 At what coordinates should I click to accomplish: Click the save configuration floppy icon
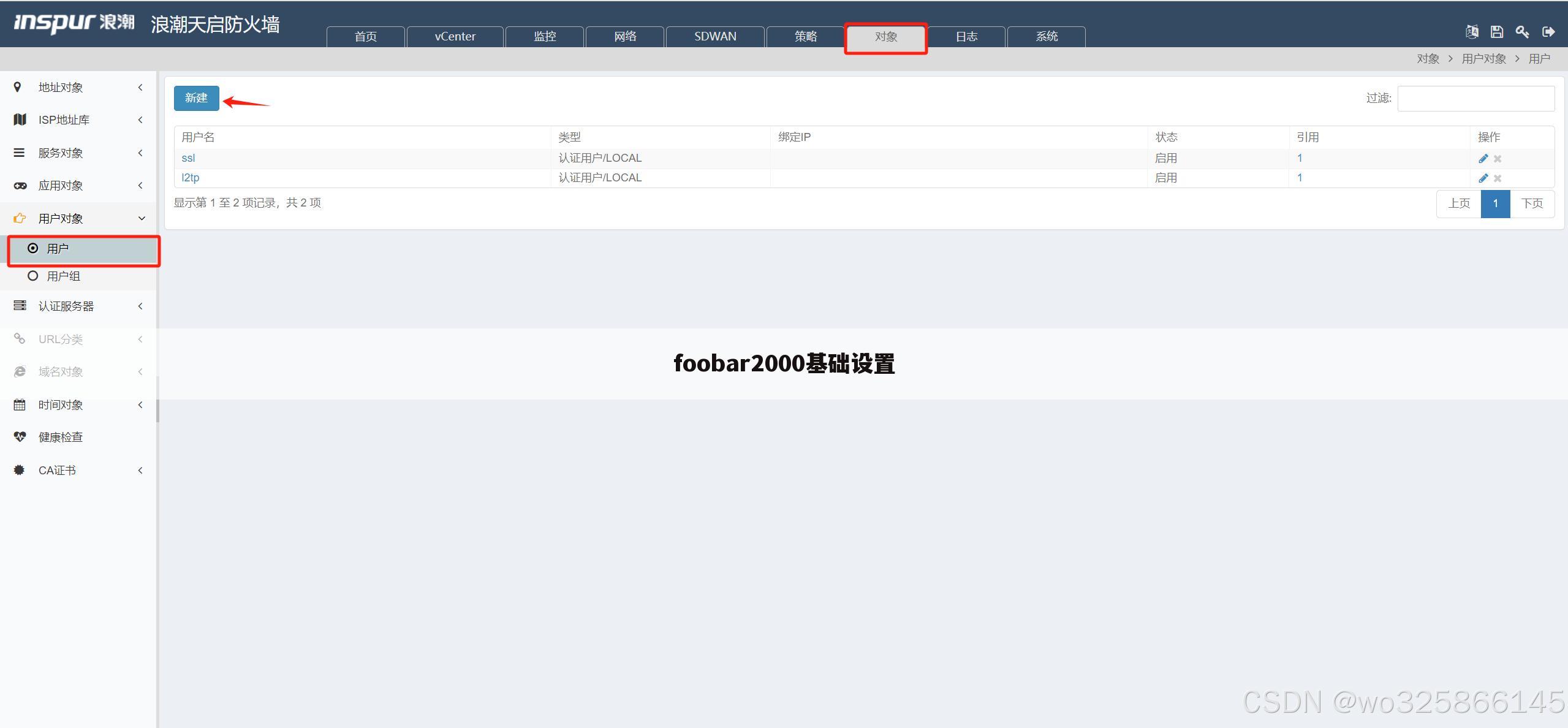coord(1497,32)
